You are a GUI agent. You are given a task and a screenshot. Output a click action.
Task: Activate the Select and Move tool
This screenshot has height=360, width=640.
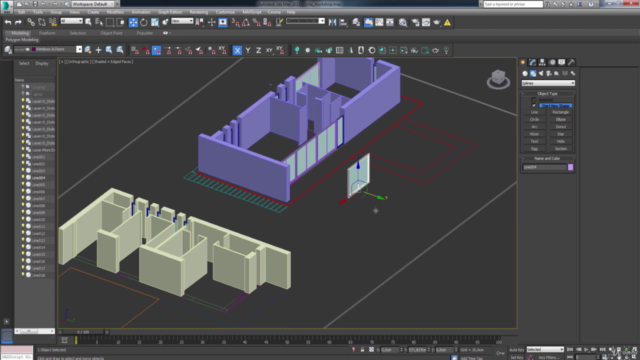coord(133,22)
